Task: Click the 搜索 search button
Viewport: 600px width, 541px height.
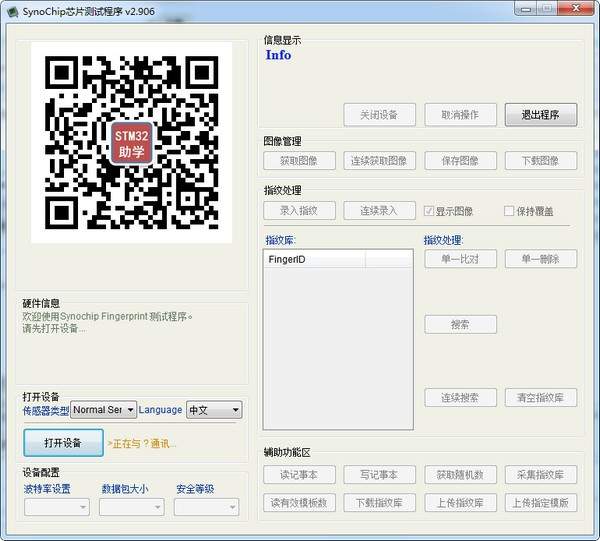Action: [460, 325]
